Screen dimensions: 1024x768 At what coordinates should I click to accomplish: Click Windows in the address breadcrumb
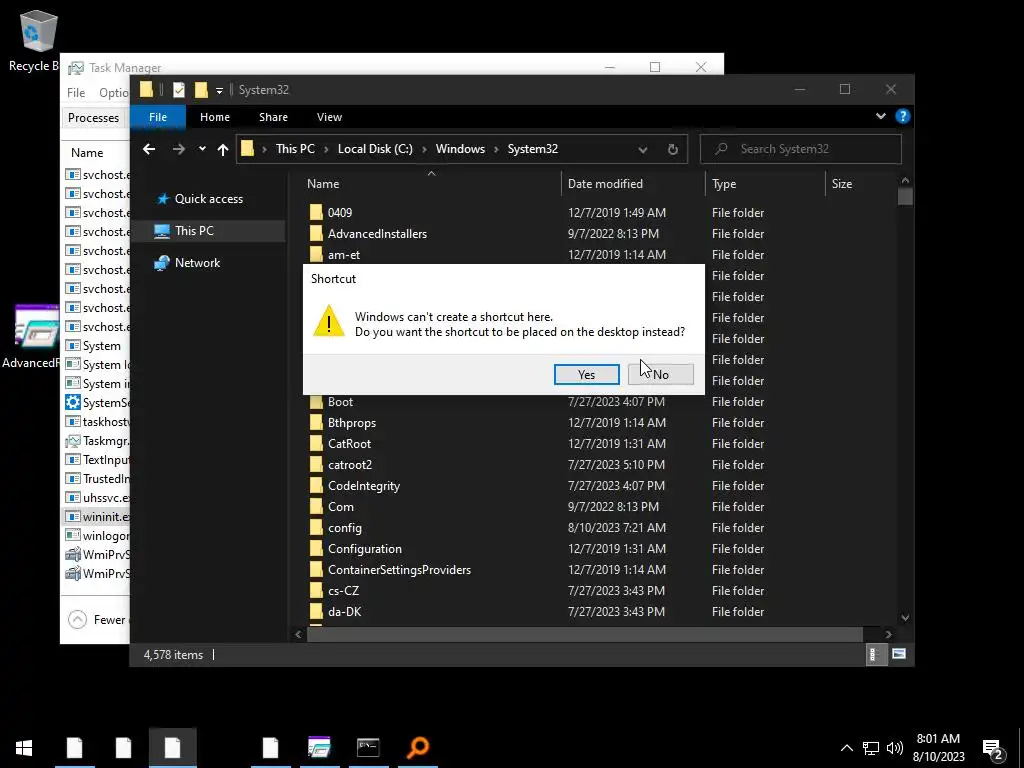pyautogui.click(x=460, y=149)
